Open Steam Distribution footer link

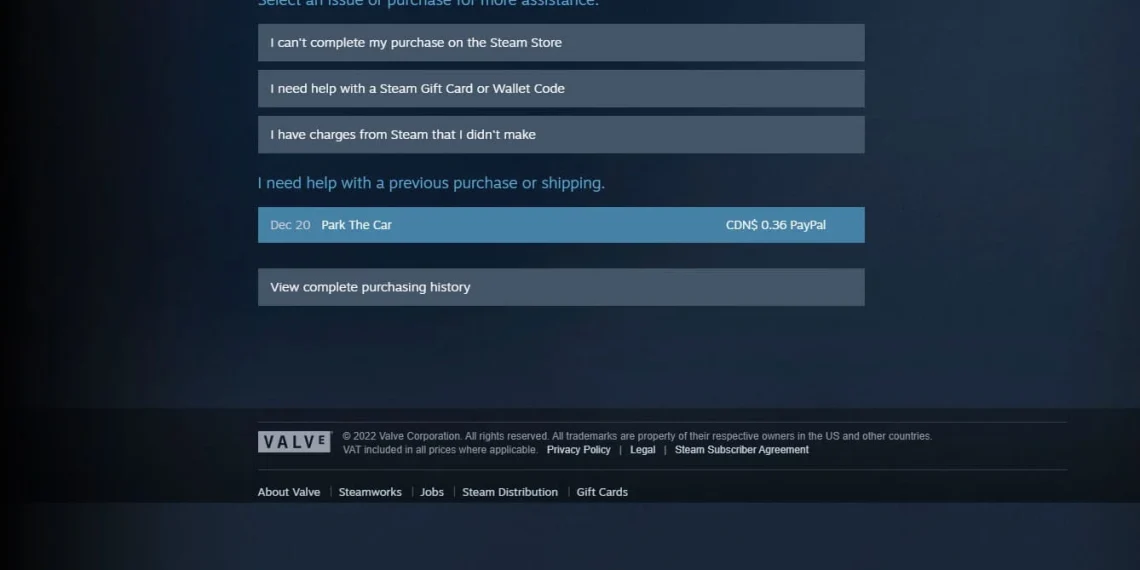click(510, 492)
